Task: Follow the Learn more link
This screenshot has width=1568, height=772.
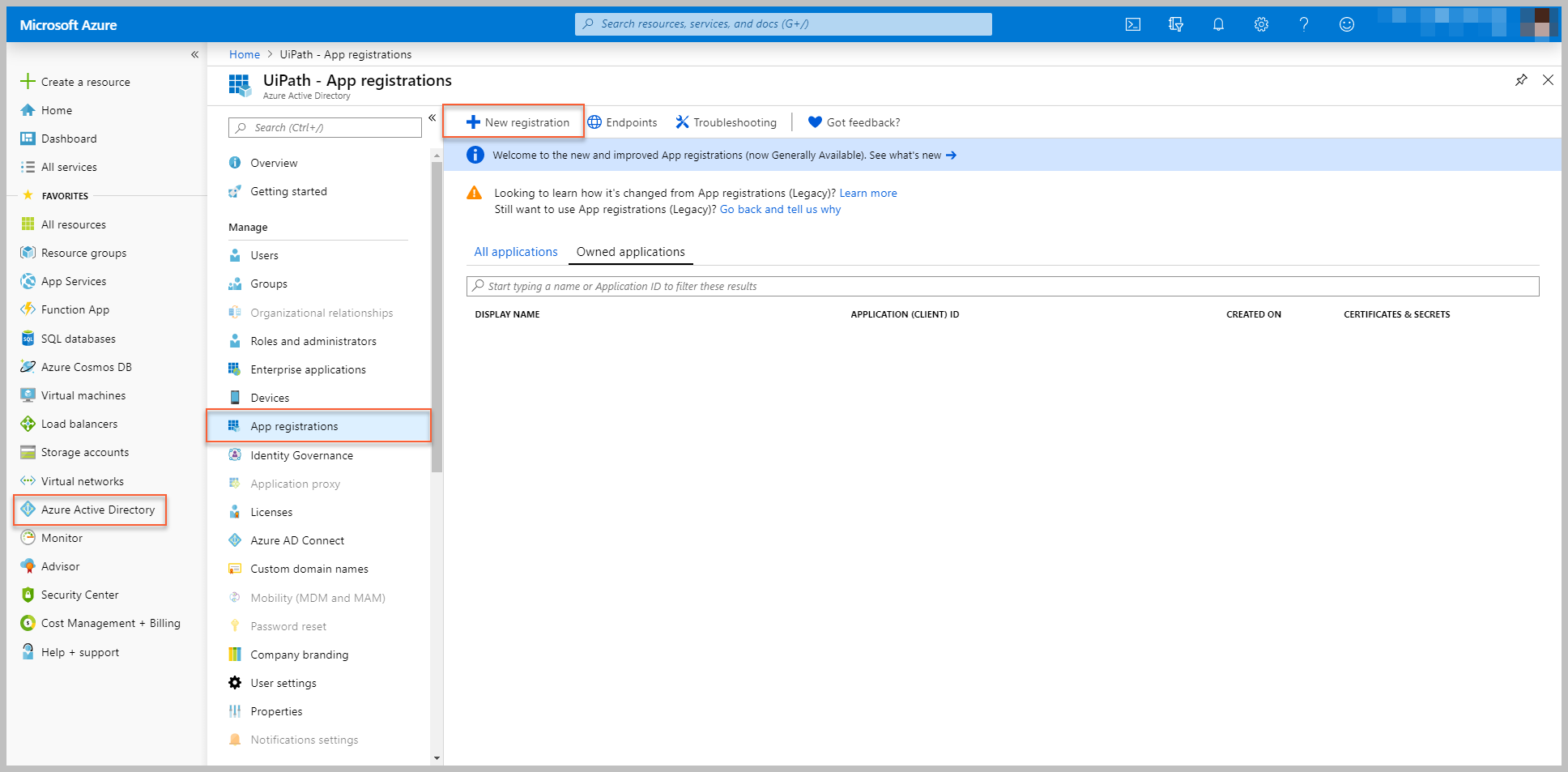Action: (x=867, y=193)
